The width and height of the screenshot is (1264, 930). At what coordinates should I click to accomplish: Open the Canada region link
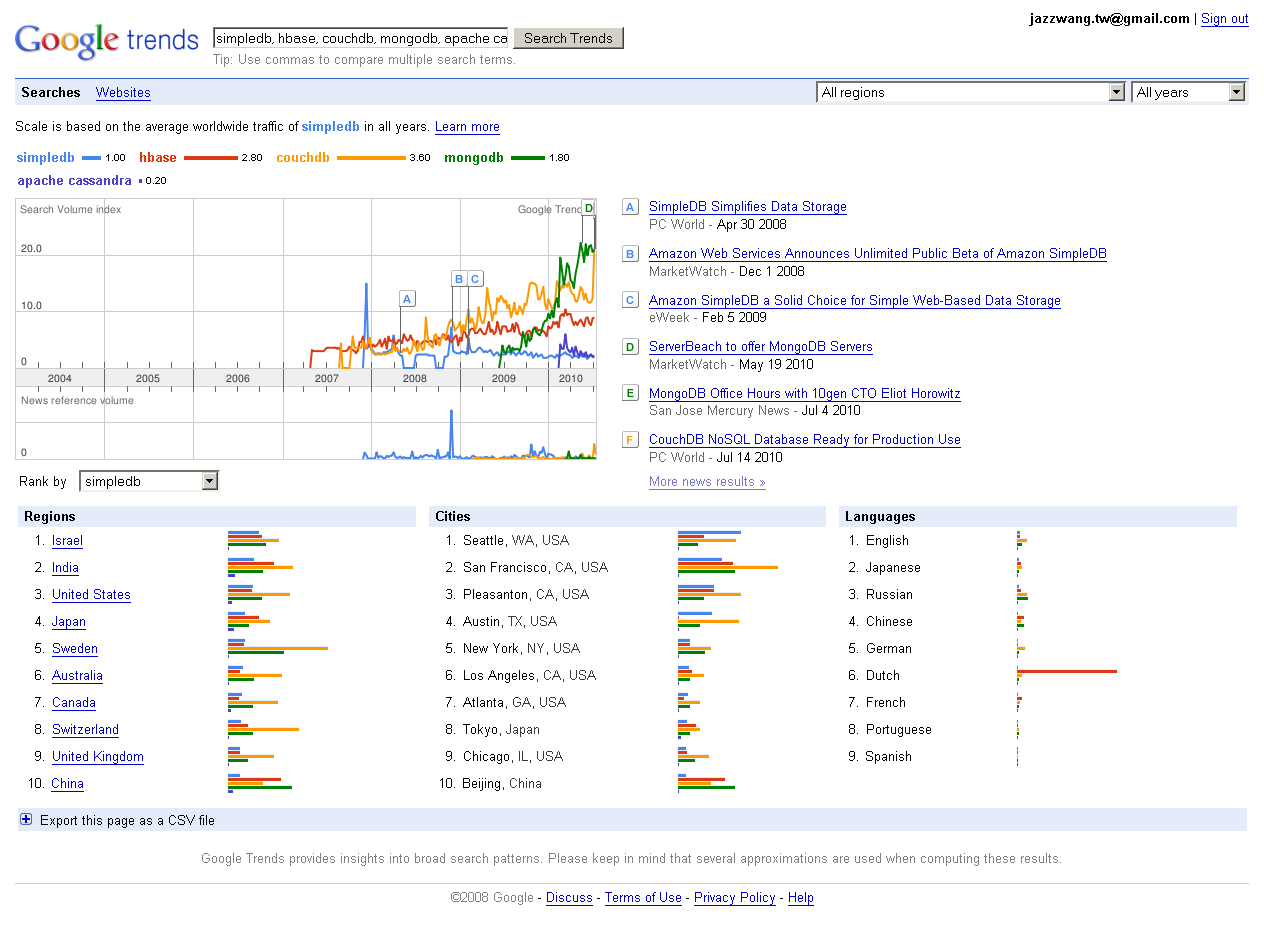pyautogui.click(x=74, y=702)
